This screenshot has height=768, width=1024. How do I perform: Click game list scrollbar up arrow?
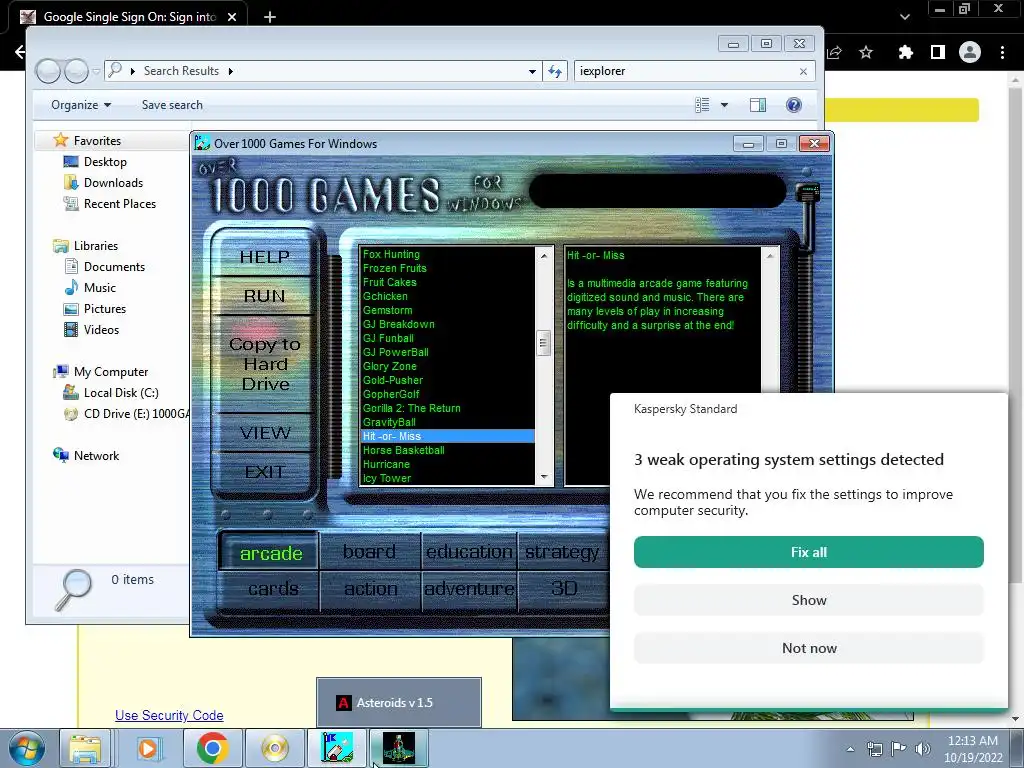[x=544, y=256]
